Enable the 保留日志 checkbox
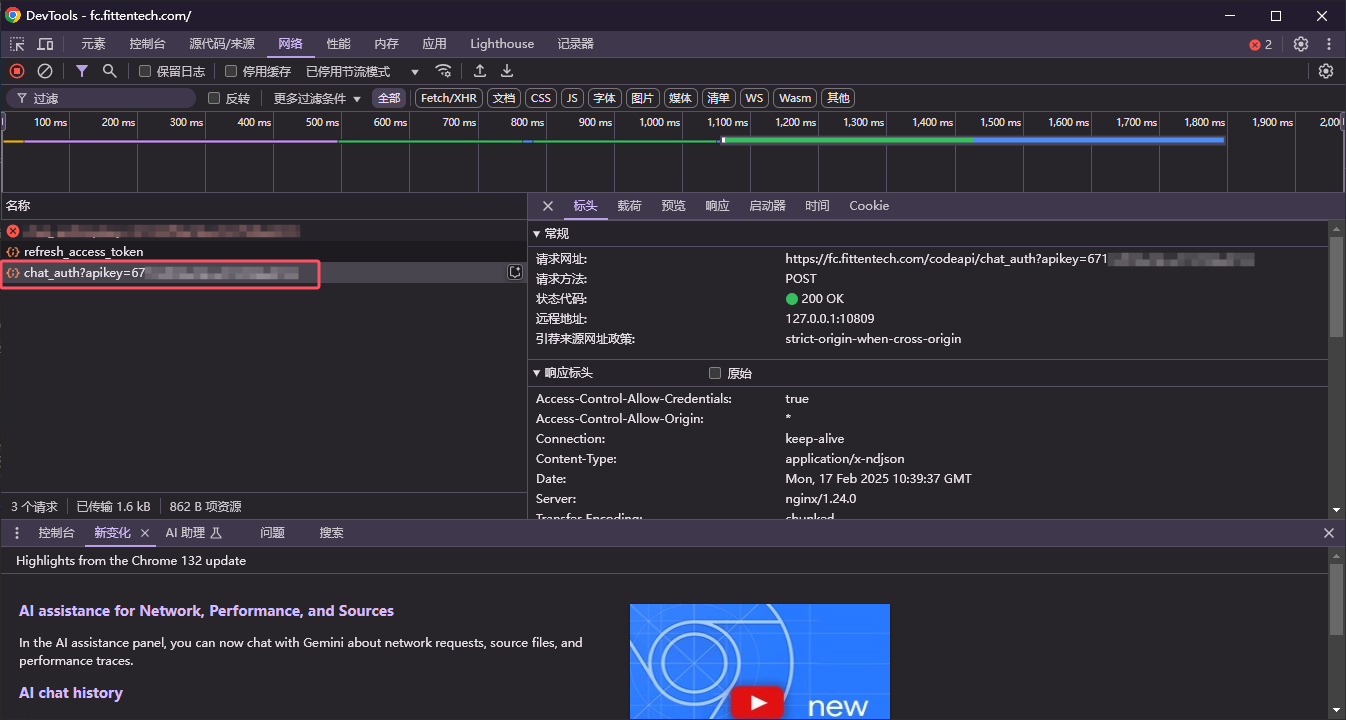 click(145, 71)
